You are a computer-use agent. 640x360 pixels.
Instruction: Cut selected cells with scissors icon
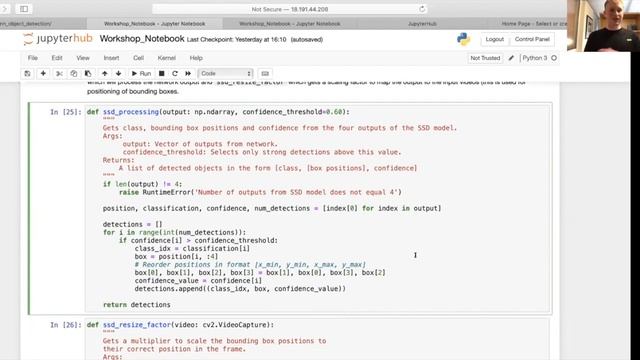(59, 73)
